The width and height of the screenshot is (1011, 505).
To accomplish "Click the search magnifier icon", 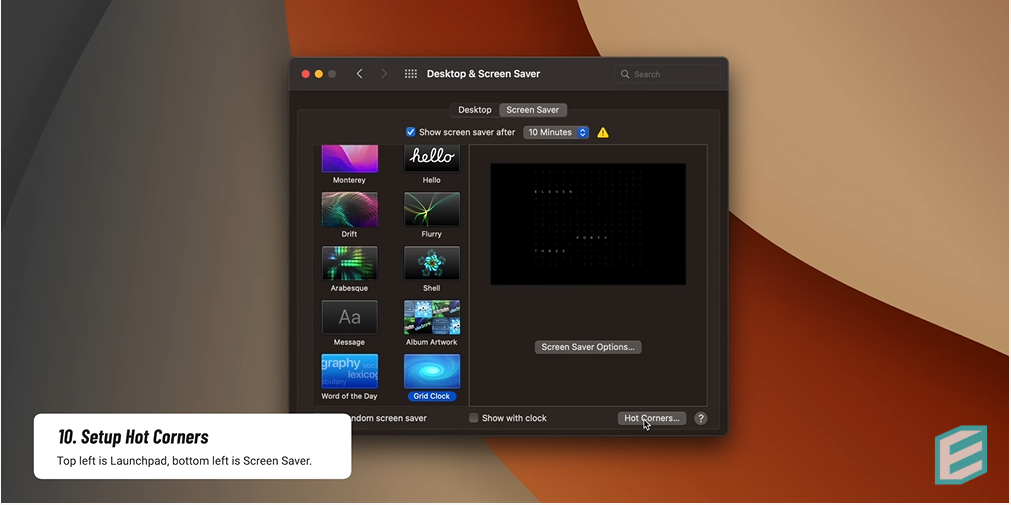I will point(625,74).
